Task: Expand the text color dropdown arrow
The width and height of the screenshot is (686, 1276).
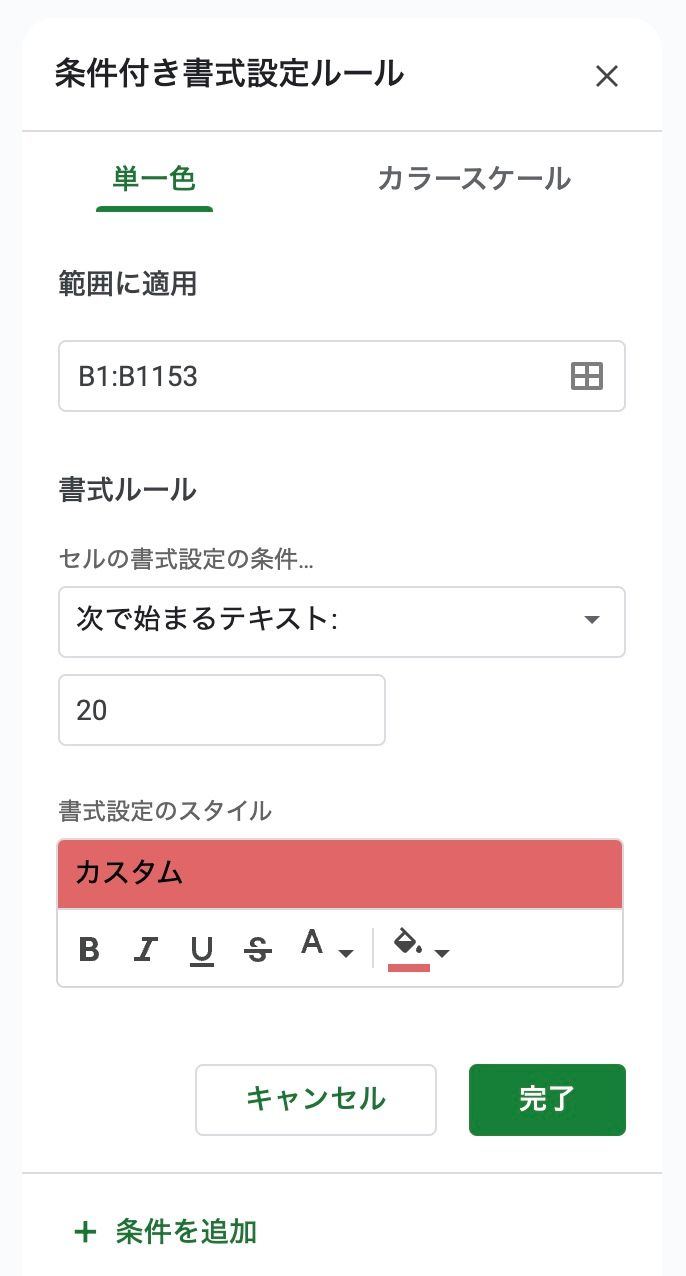Action: [346, 953]
